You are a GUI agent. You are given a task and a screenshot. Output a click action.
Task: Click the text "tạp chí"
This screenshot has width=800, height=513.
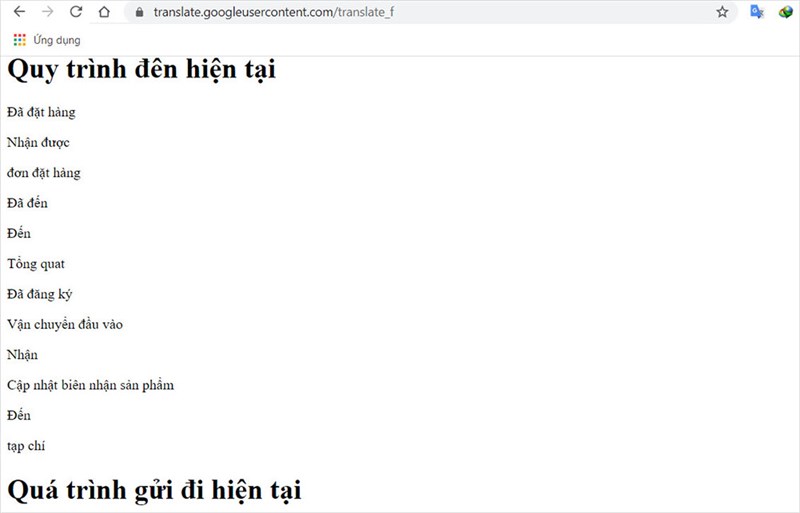coord(26,446)
